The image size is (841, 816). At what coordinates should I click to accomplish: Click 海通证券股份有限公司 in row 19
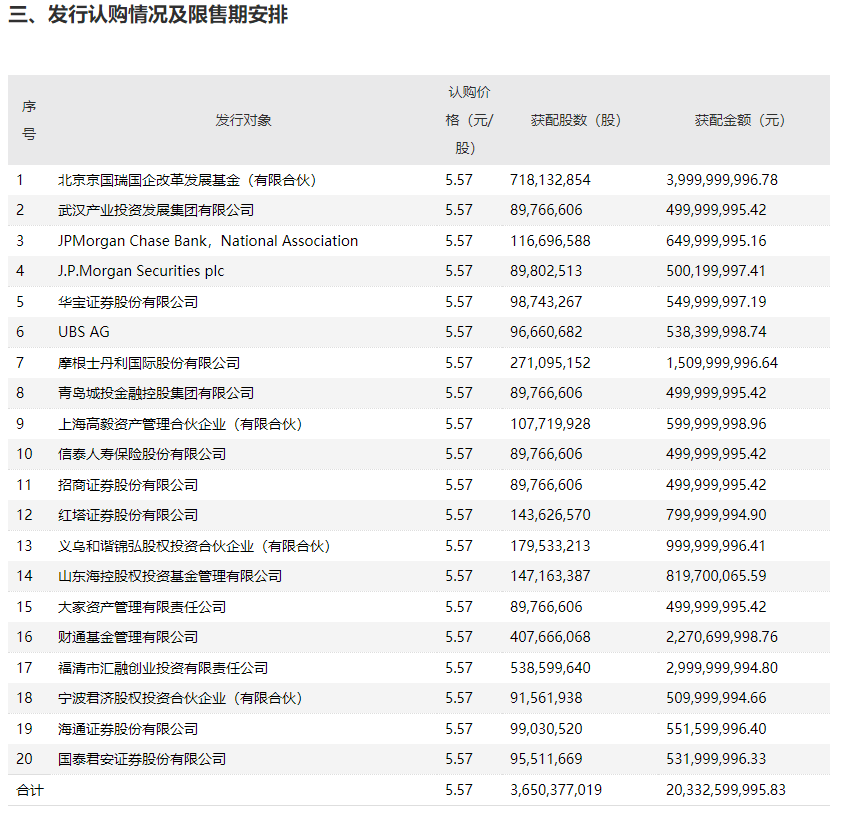pyautogui.click(x=128, y=729)
